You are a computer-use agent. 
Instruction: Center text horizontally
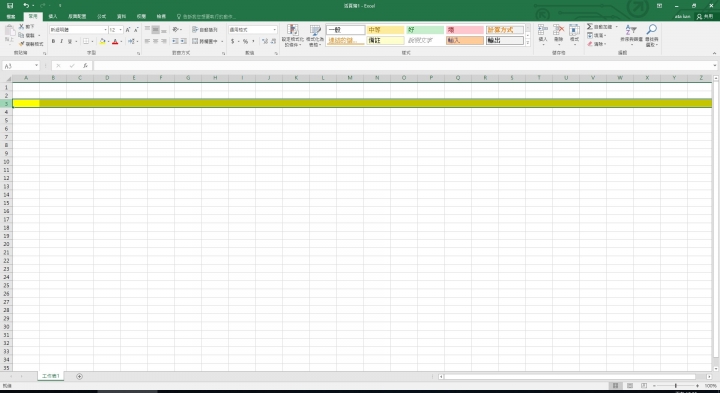click(156, 41)
